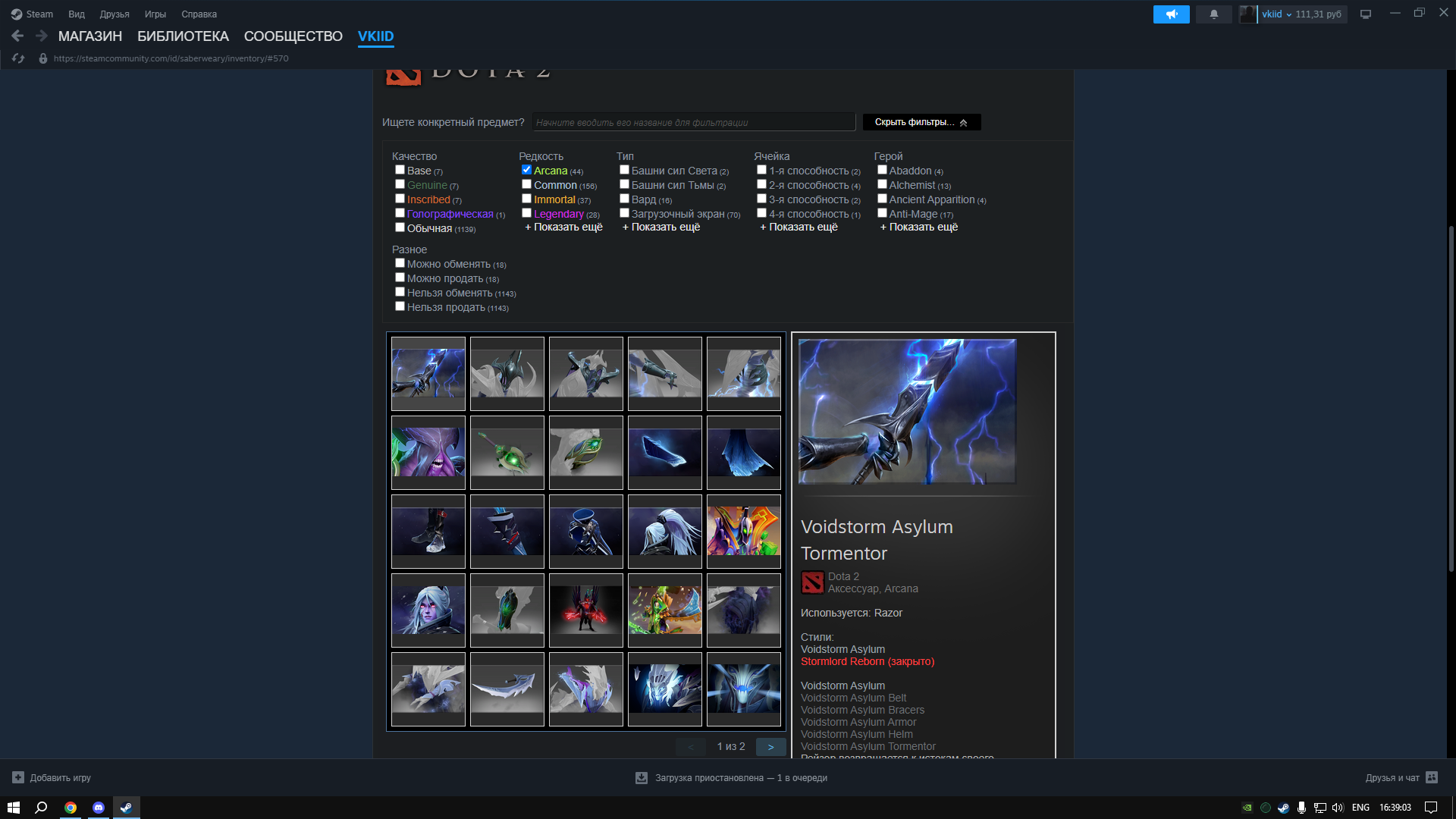The image size is (1456, 819).
Task: Open the notifications bell
Action: click(x=1213, y=14)
